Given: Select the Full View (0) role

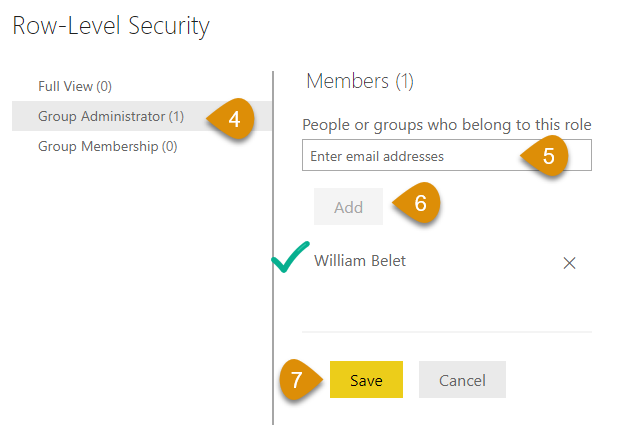Looking at the screenshot, I should [x=75, y=86].
